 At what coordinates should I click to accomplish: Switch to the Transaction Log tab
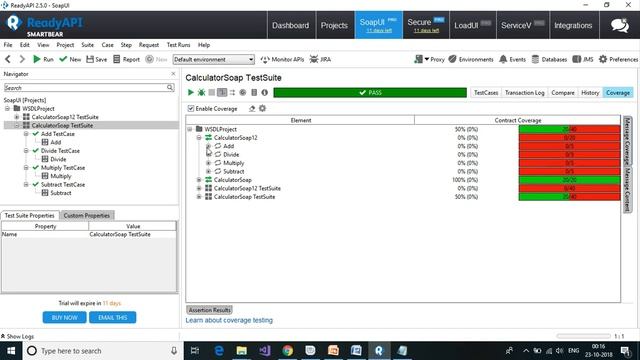coord(524,93)
